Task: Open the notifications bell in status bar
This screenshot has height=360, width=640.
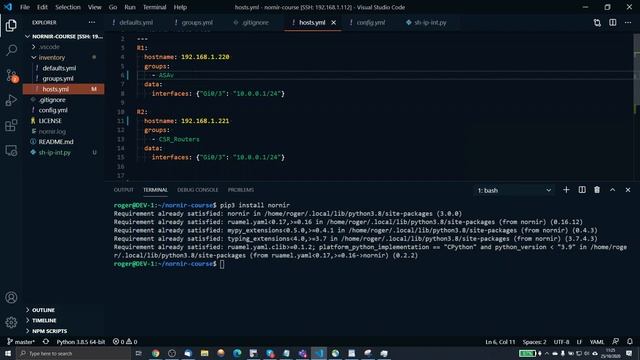Action: coord(630,342)
